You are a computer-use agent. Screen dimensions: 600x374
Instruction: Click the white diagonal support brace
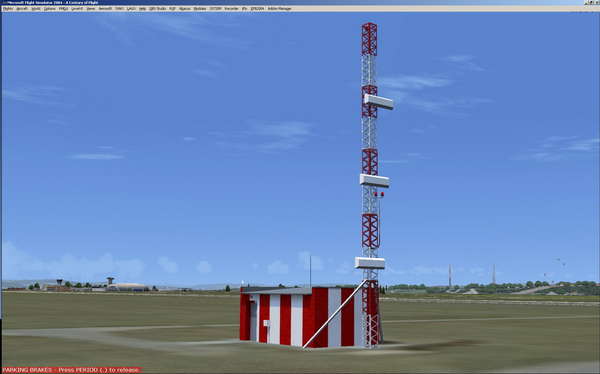pos(335,314)
